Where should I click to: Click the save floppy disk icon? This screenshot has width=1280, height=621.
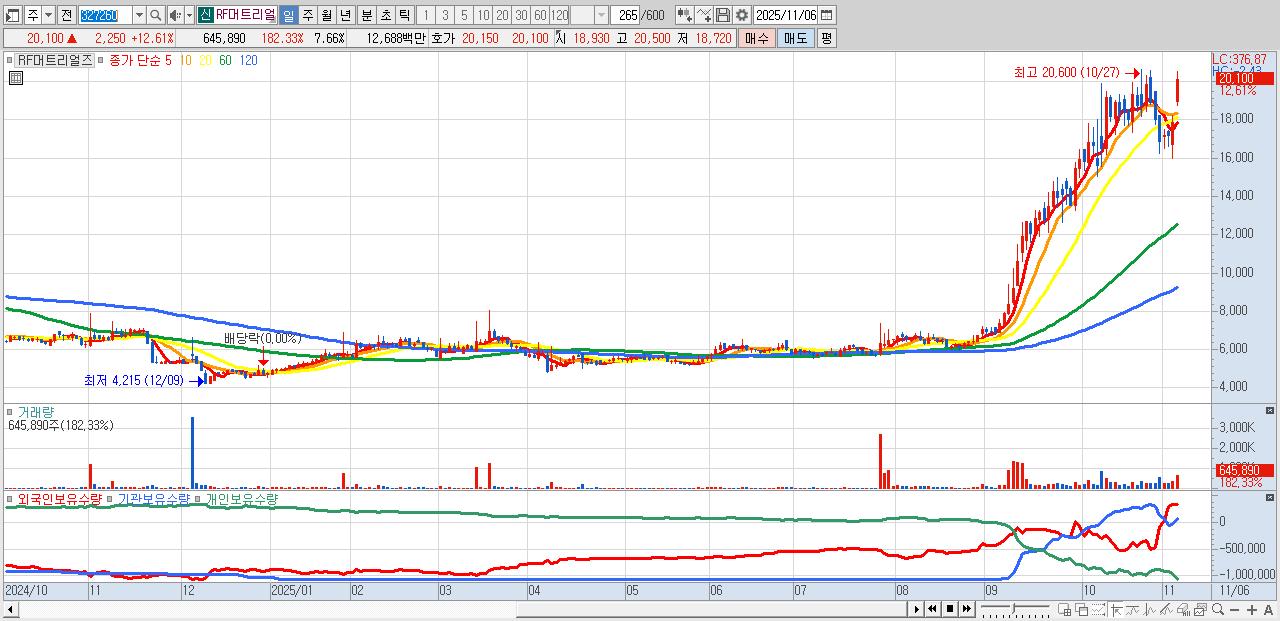pyautogui.click(x=723, y=15)
